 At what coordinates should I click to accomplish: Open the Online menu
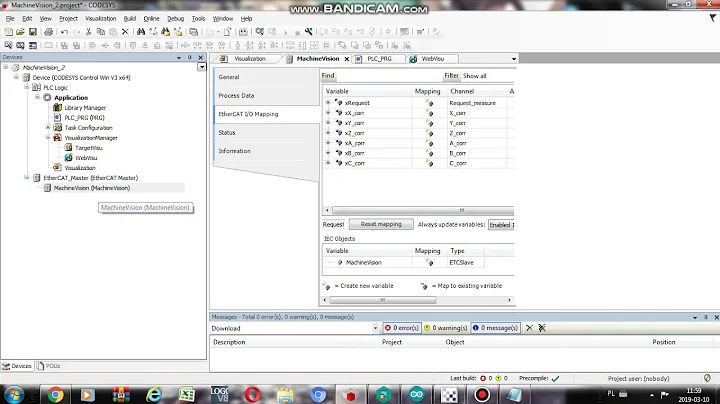tap(152, 18)
